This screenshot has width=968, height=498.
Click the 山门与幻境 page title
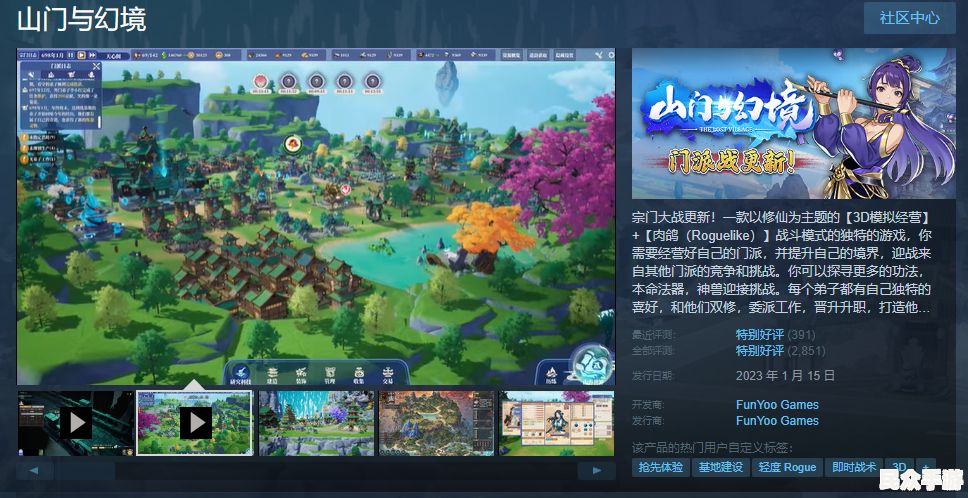[x=81, y=20]
